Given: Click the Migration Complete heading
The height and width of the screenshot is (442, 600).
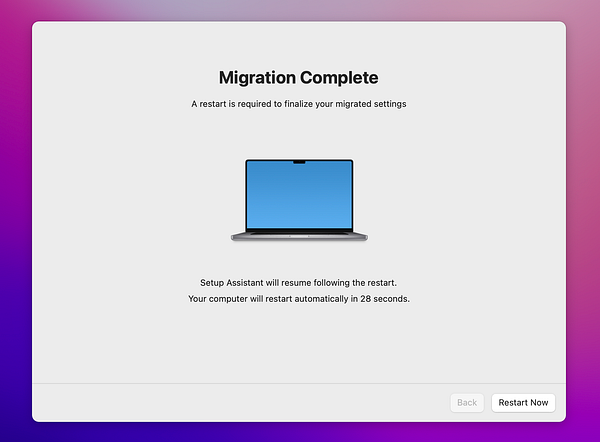Looking at the screenshot, I should coord(298,78).
